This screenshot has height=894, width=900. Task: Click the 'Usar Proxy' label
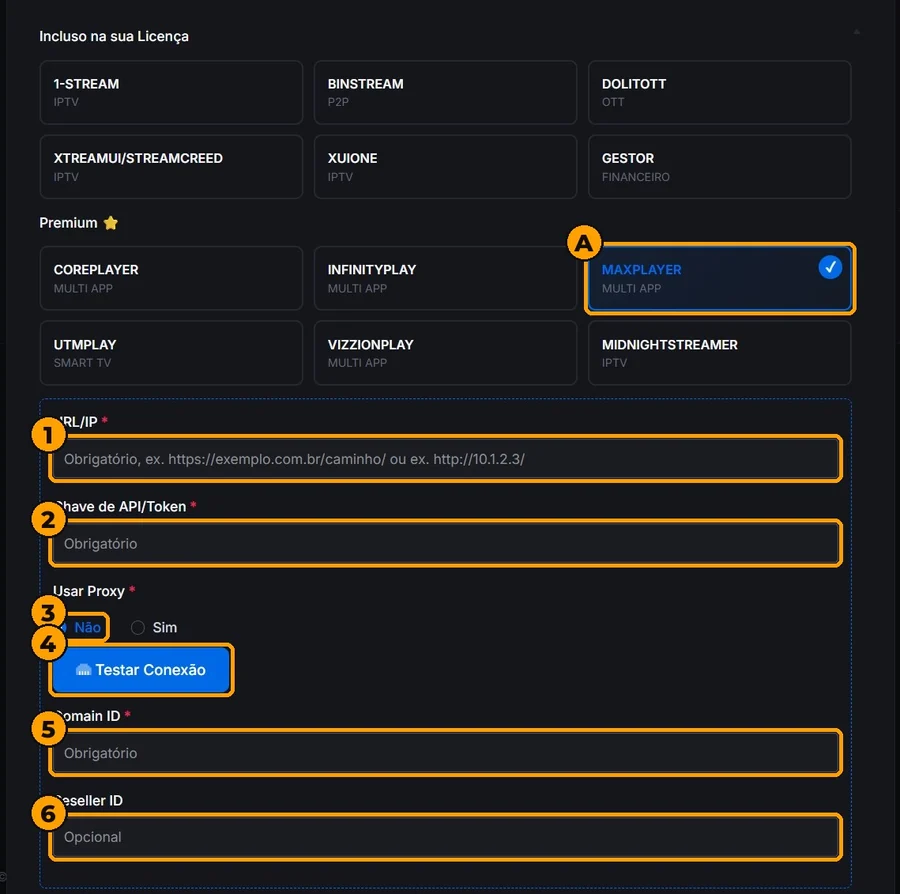pyautogui.click(x=89, y=591)
